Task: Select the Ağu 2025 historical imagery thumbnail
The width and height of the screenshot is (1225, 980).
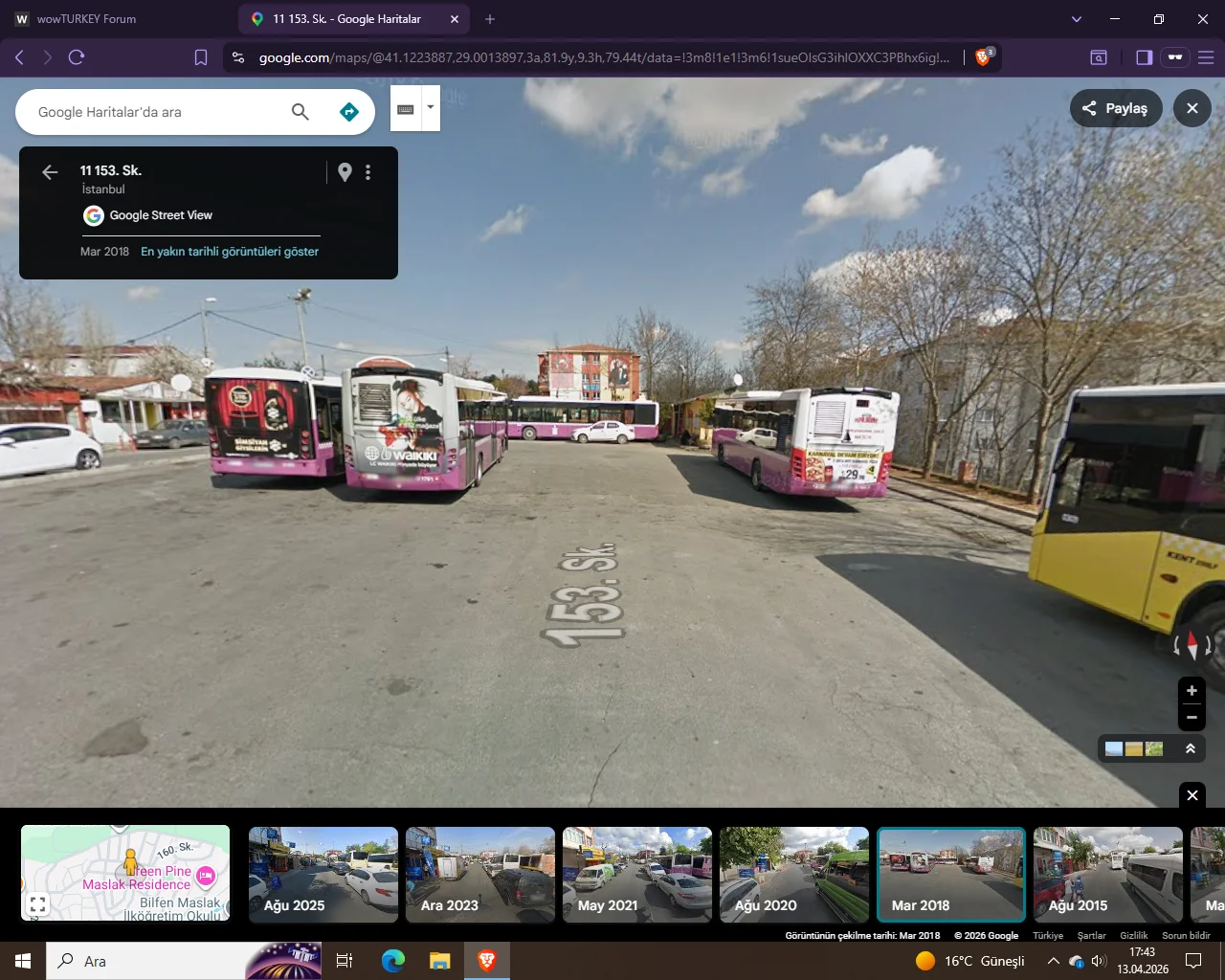Action: pos(323,875)
